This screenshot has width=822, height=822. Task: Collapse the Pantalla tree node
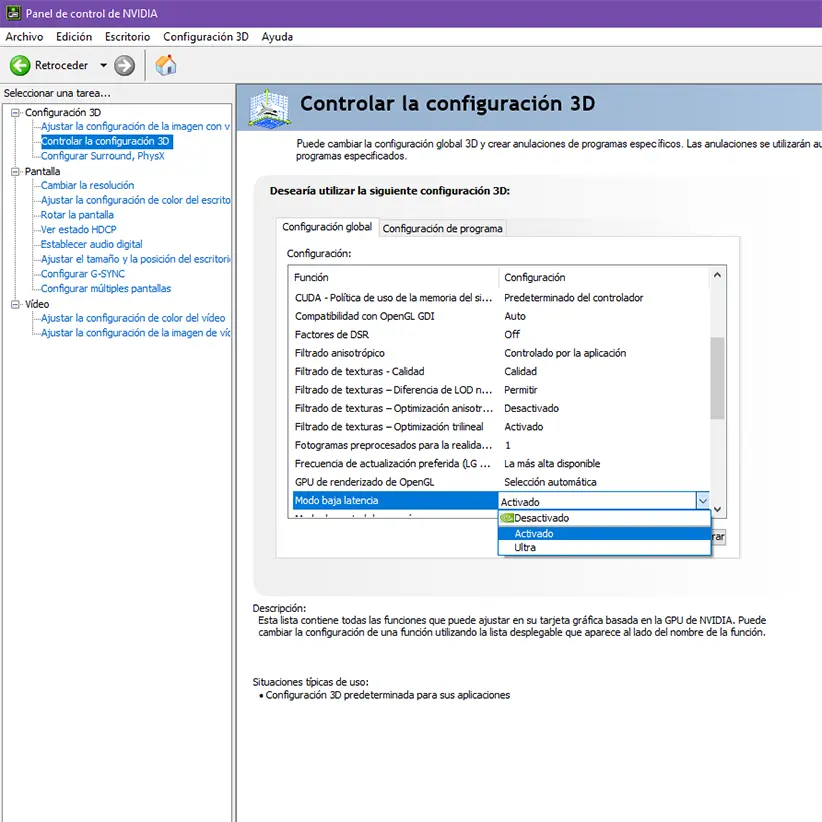click(x=15, y=171)
